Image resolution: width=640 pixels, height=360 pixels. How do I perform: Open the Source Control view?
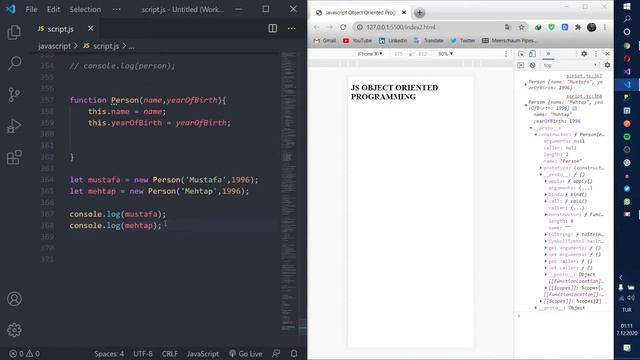point(14,95)
